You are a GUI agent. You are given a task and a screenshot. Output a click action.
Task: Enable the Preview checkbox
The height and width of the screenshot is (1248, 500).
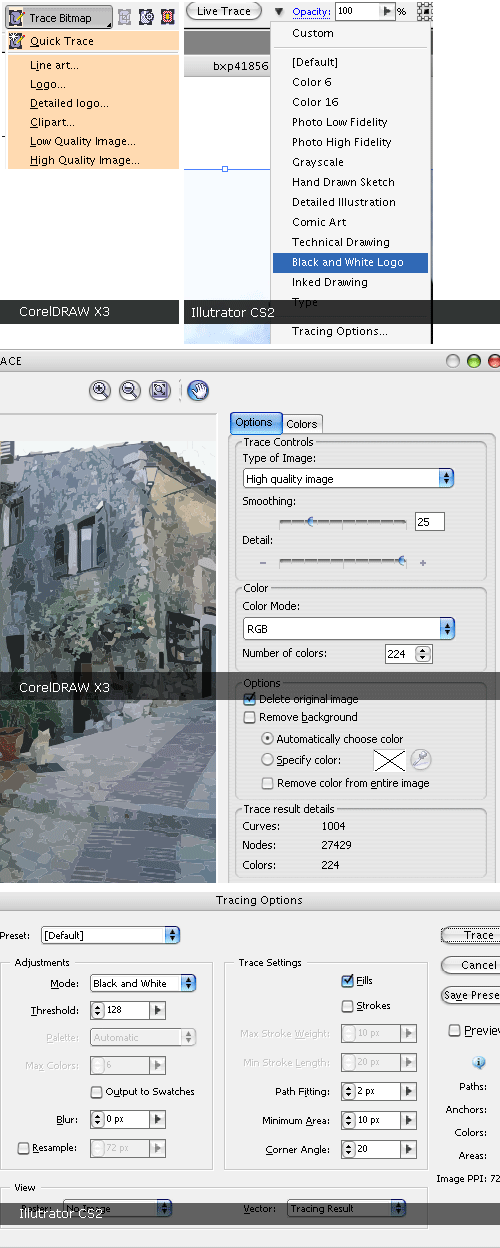click(x=455, y=1030)
